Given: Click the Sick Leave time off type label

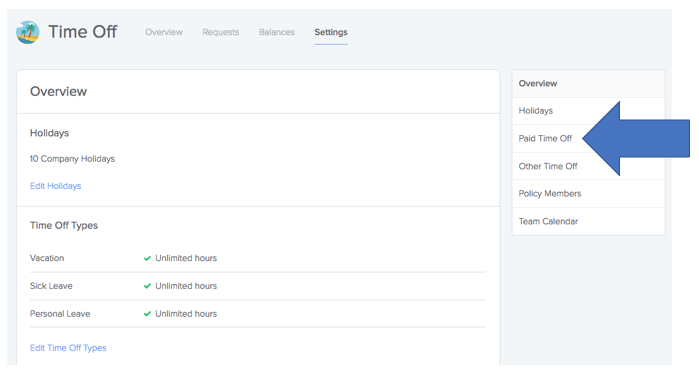Looking at the screenshot, I should coord(51,286).
